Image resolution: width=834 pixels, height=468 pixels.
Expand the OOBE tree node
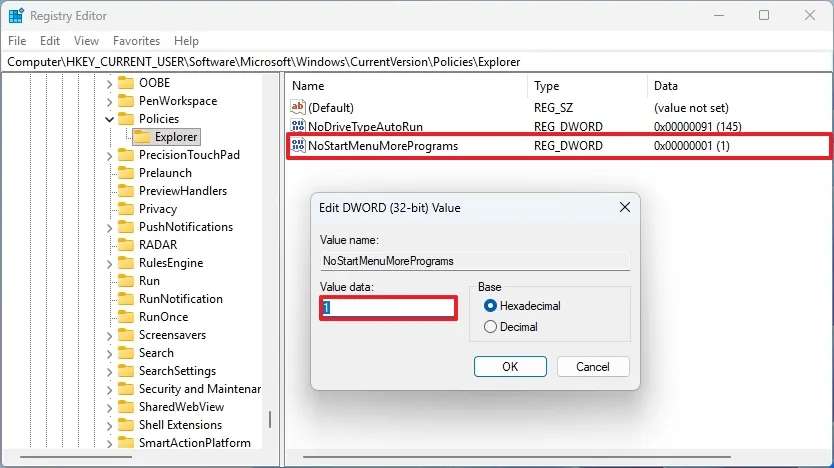pyautogui.click(x=109, y=83)
